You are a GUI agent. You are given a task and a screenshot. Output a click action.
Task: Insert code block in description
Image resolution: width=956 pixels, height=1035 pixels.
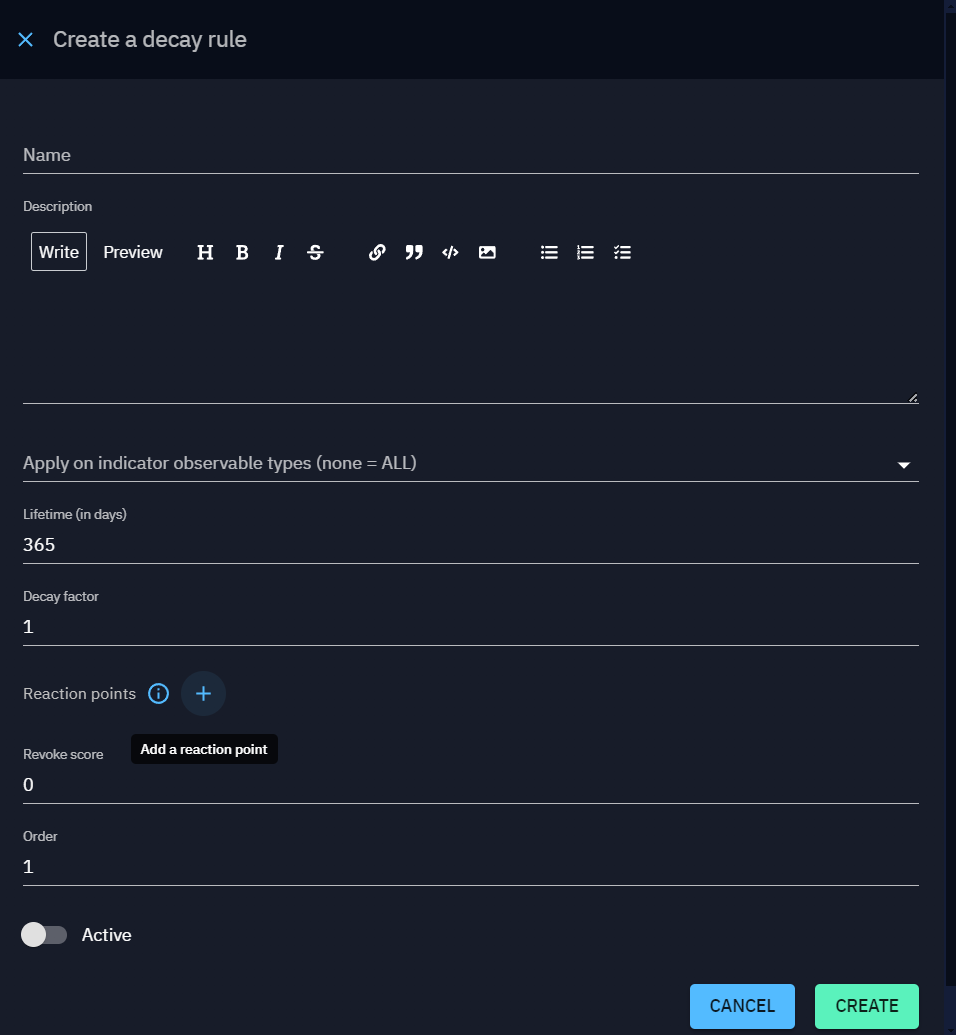pos(450,252)
